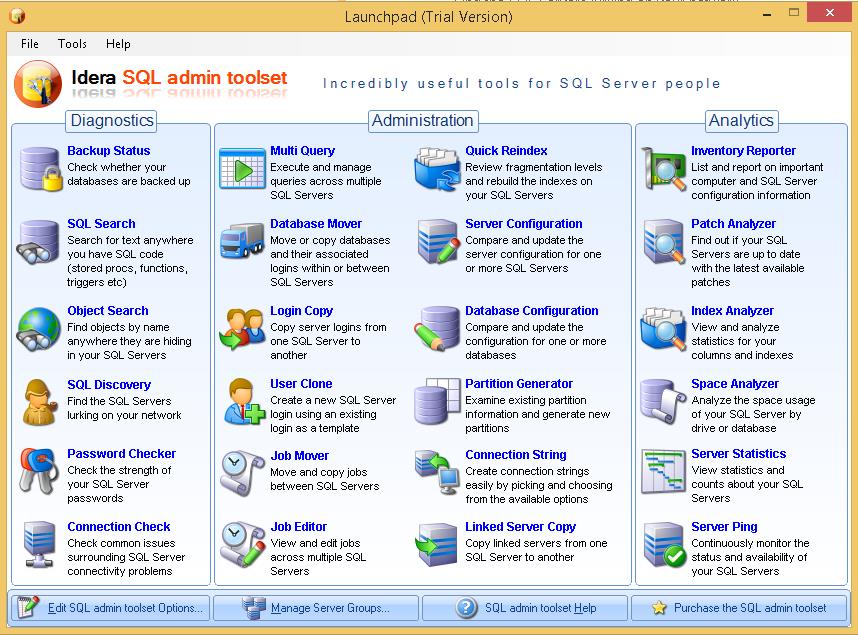
Task: Click the Space Analyzer link
Action: pos(735,384)
